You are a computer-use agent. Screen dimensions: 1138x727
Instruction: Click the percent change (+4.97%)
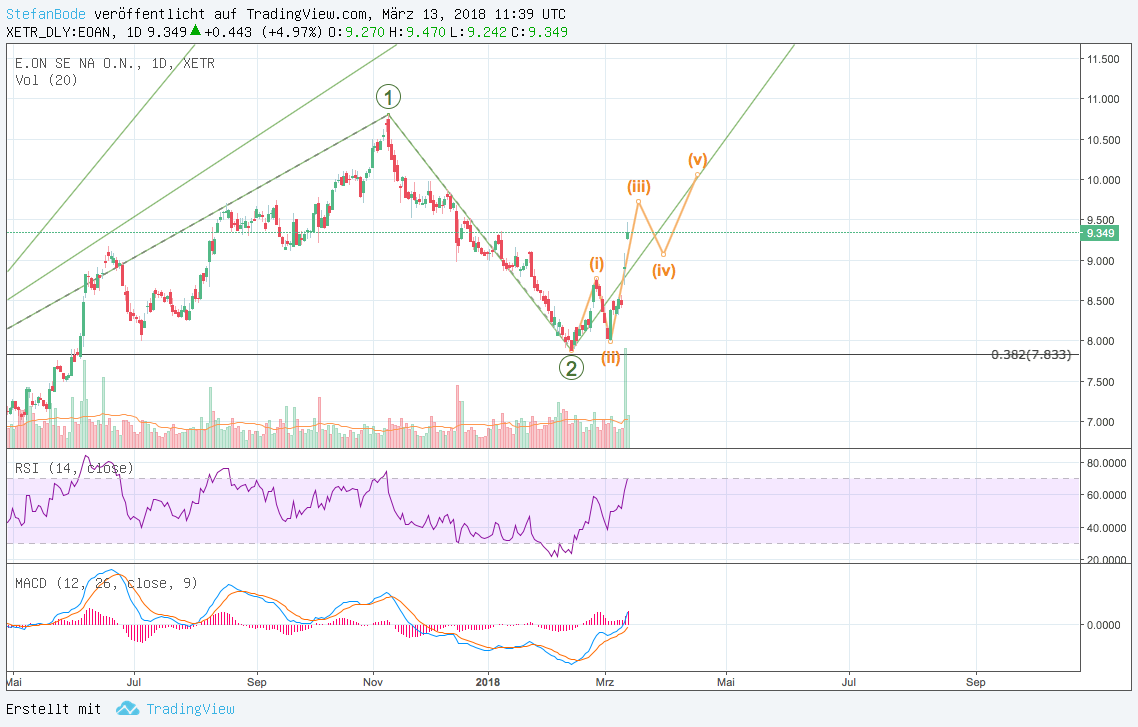(x=292, y=32)
